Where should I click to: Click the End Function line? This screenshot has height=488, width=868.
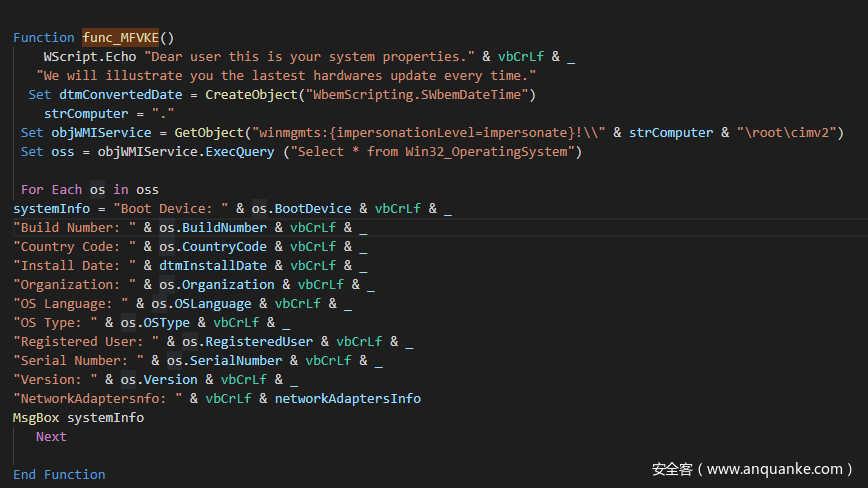point(59,475)
